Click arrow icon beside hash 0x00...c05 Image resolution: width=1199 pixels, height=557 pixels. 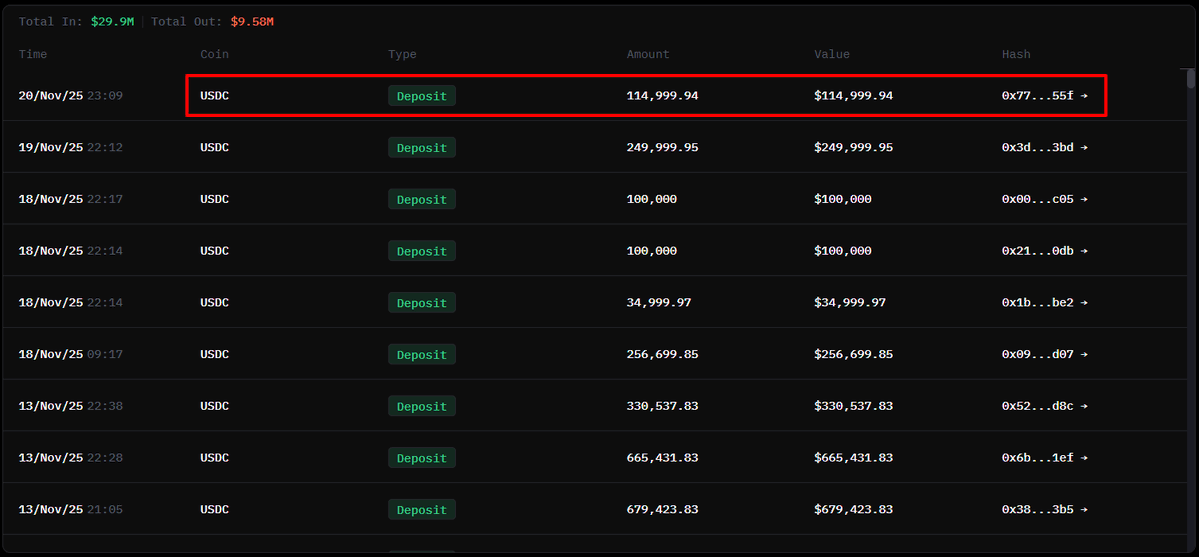[x=1084, y=200]
